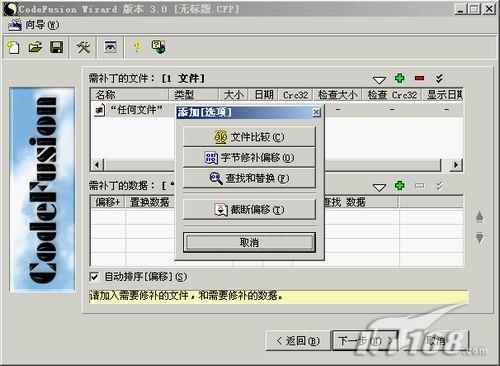Click the 大小 column header
This screenshot has height=366, width=500.
pos(233,95)
